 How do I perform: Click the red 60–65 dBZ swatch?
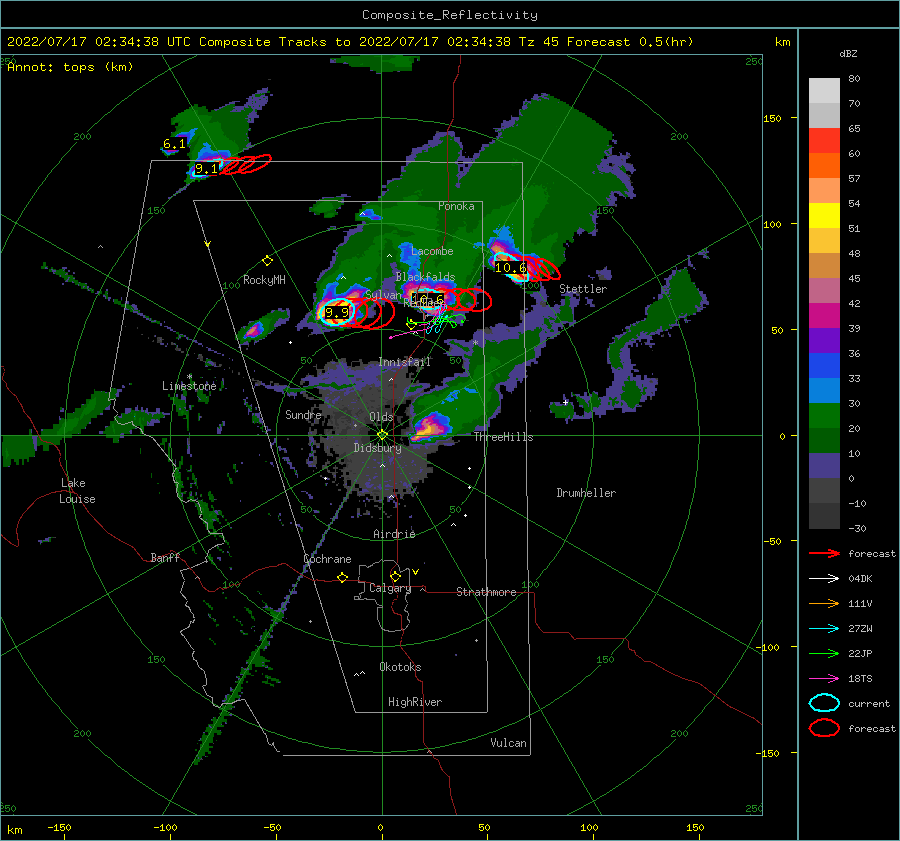824,141
